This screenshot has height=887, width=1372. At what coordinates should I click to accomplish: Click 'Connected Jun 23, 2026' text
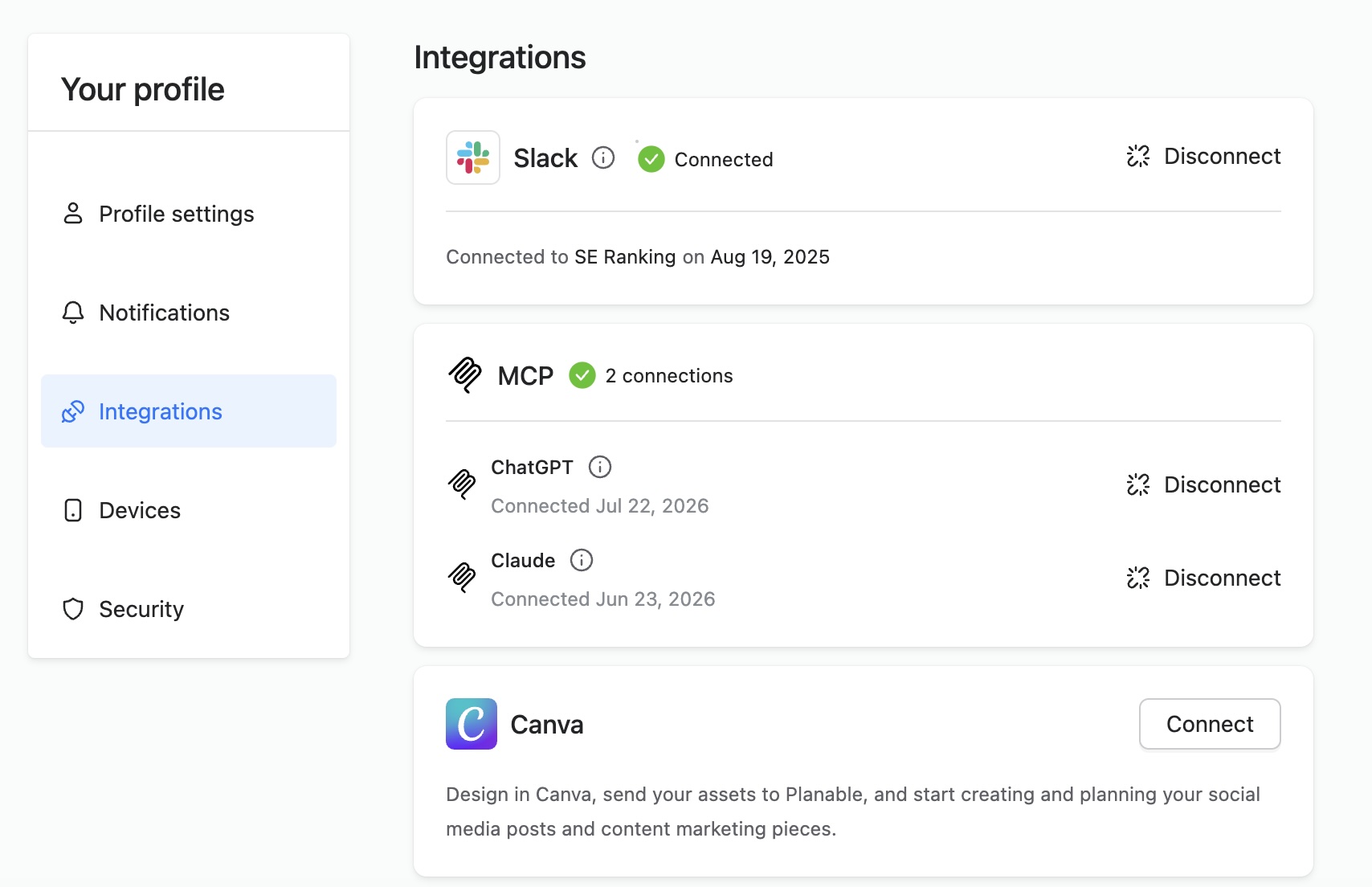point(603,599)
